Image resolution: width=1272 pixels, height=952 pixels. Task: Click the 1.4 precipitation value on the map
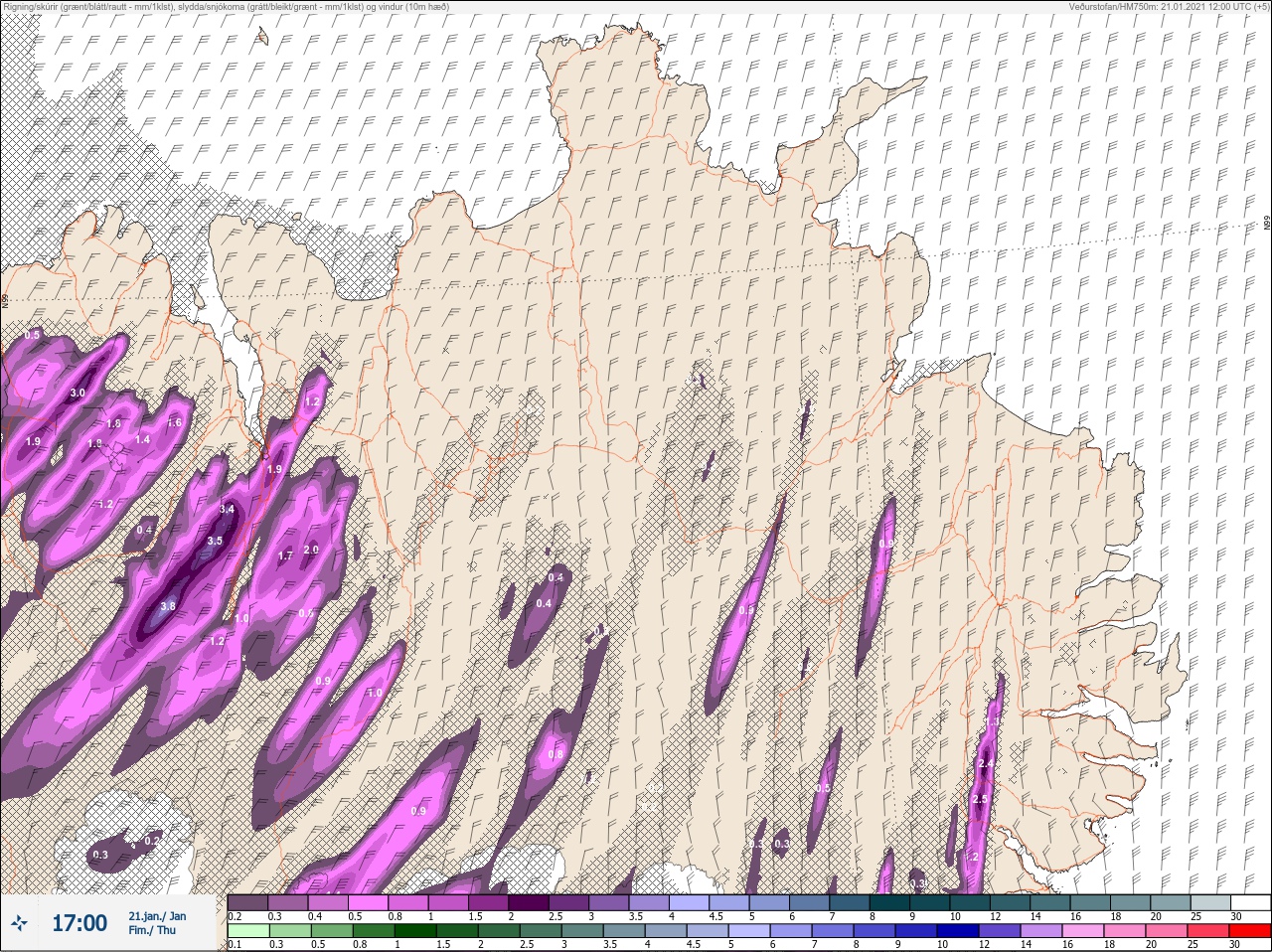(142, 439)
